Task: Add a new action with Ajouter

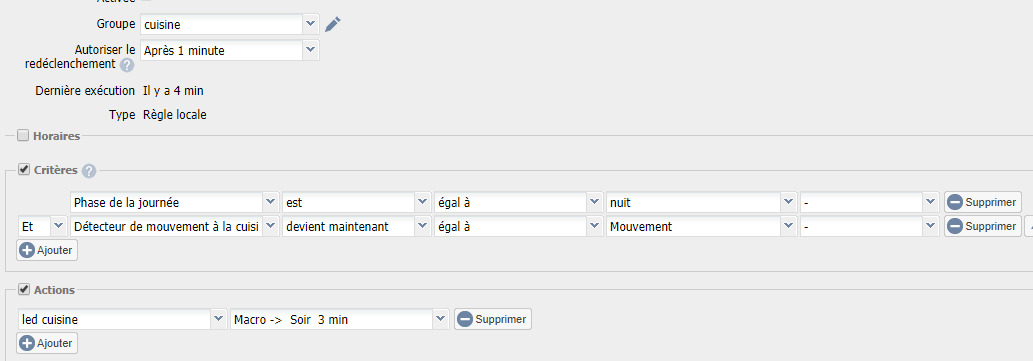Action: [x=47, y=343]
